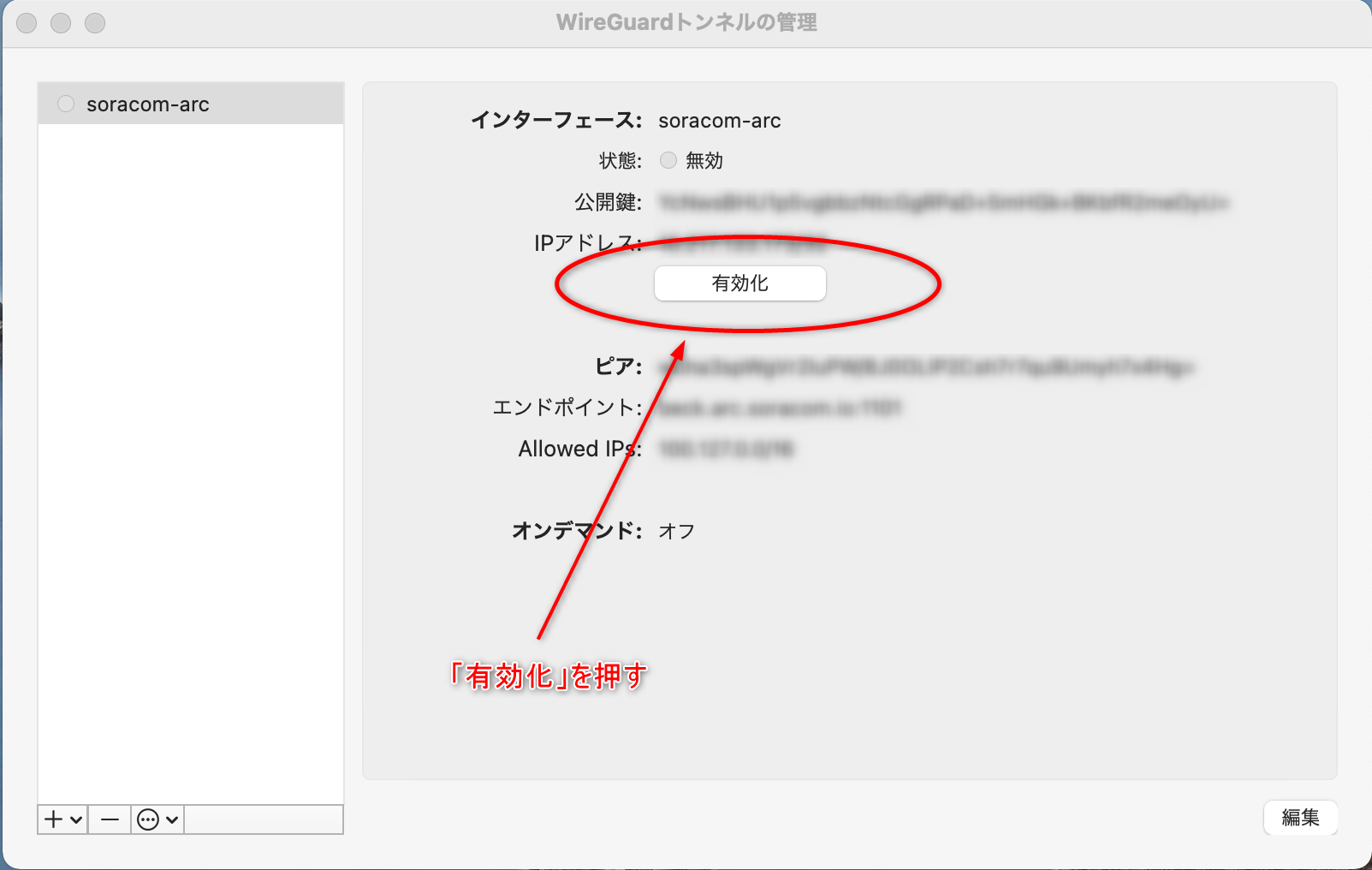
Task: Click the interface name value soracom-arc
Action: (720, 121)
